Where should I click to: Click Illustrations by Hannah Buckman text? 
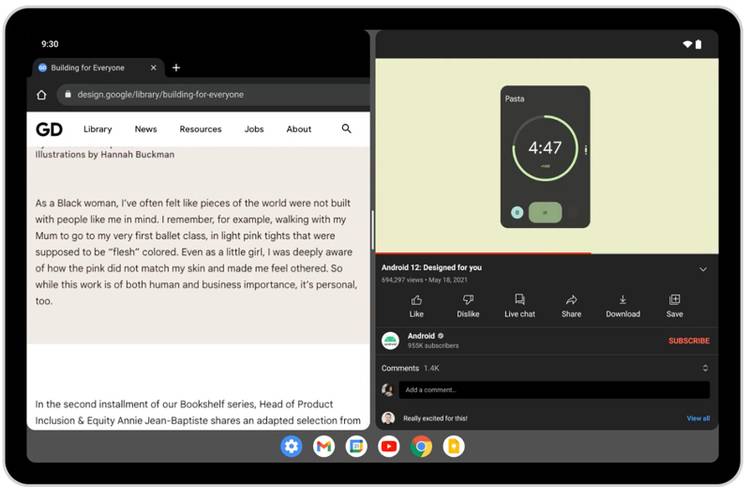pos(105,155)
